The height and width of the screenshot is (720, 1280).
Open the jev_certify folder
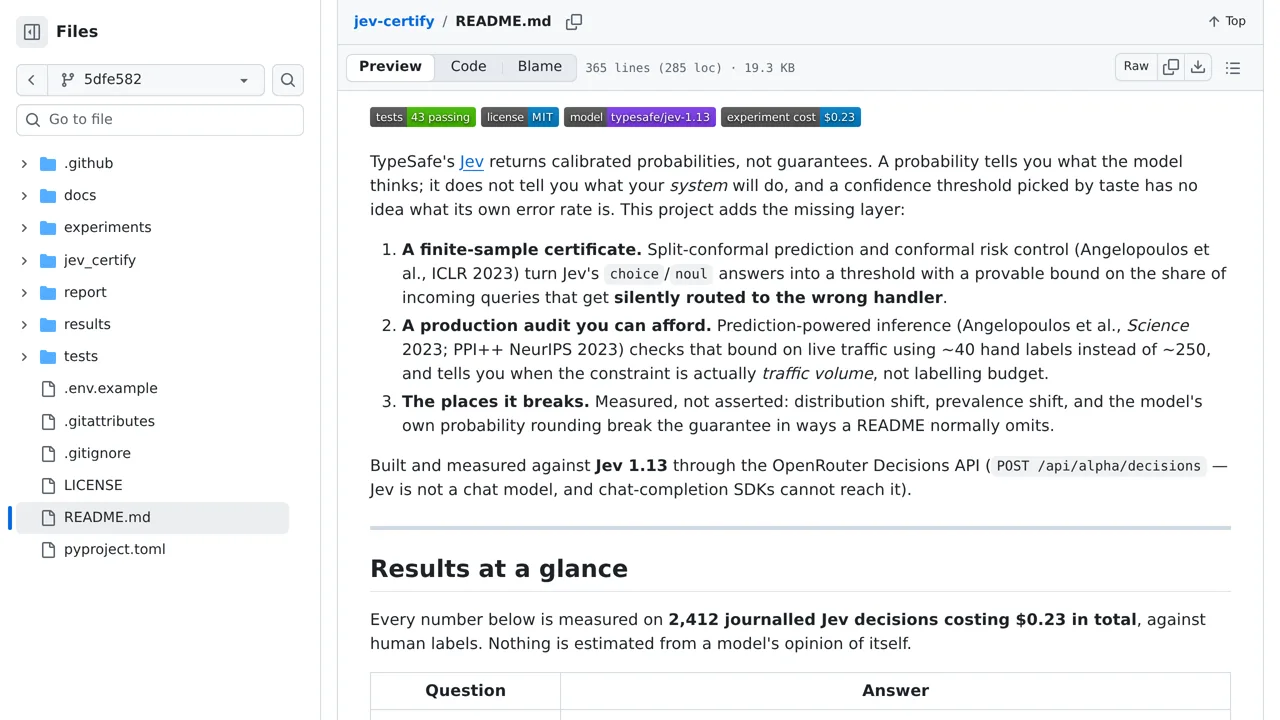coord(99,260)
